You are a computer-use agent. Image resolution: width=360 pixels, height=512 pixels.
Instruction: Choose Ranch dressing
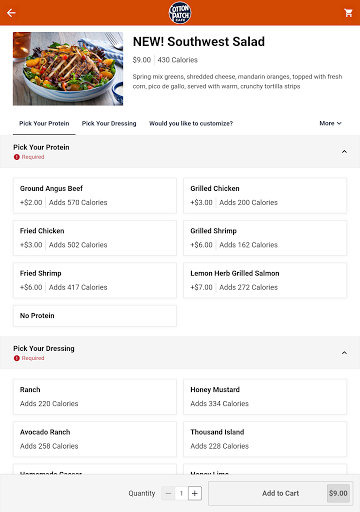pos(95,397)
